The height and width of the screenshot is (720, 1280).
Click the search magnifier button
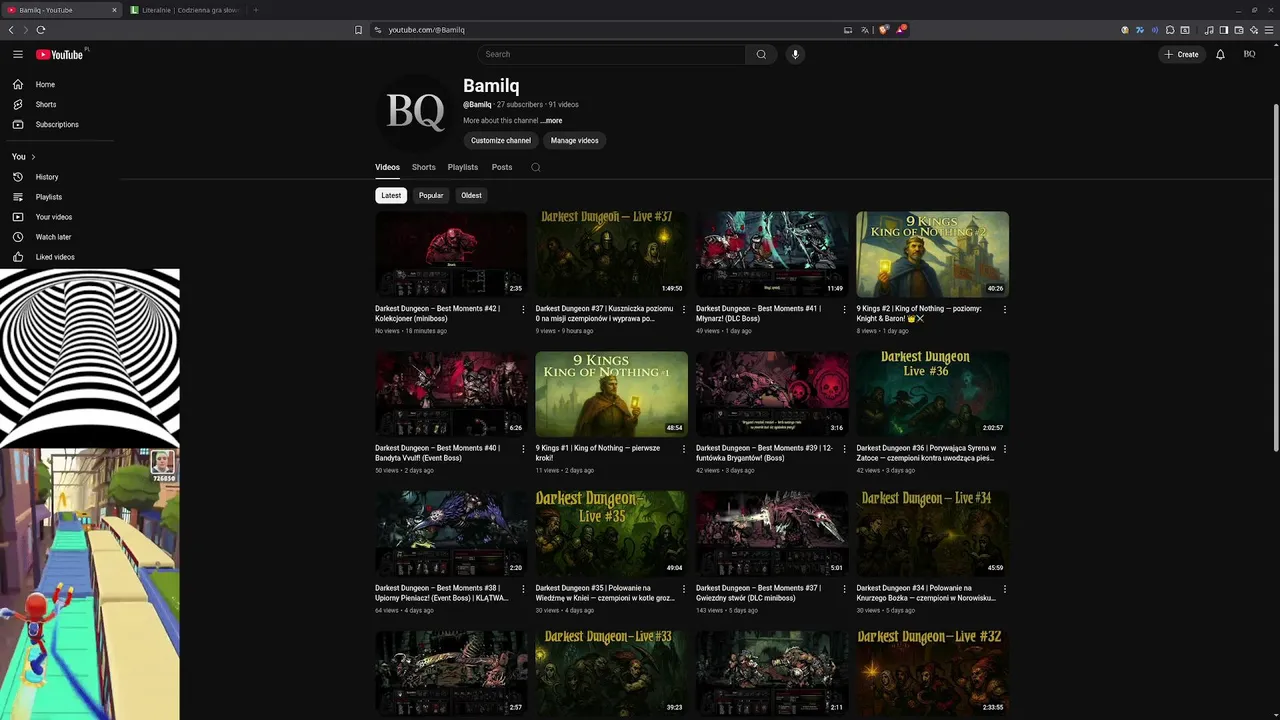pyautogui.click(x=761, y=54)
